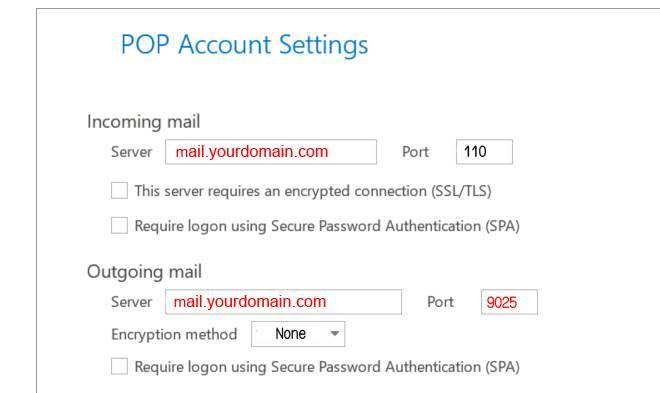Click the Port label under Incoming mail

tap(415, 152)
